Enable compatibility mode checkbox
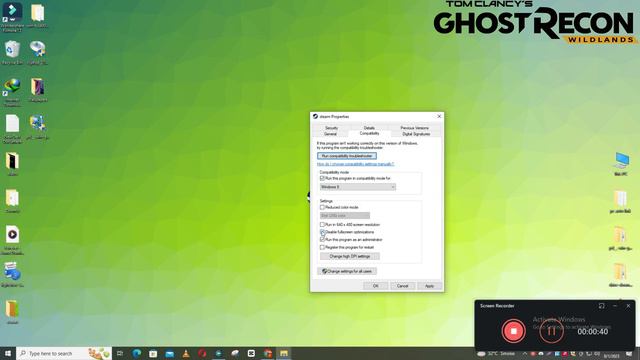This screenshot has width=640, height=360. tap(322, 178)
